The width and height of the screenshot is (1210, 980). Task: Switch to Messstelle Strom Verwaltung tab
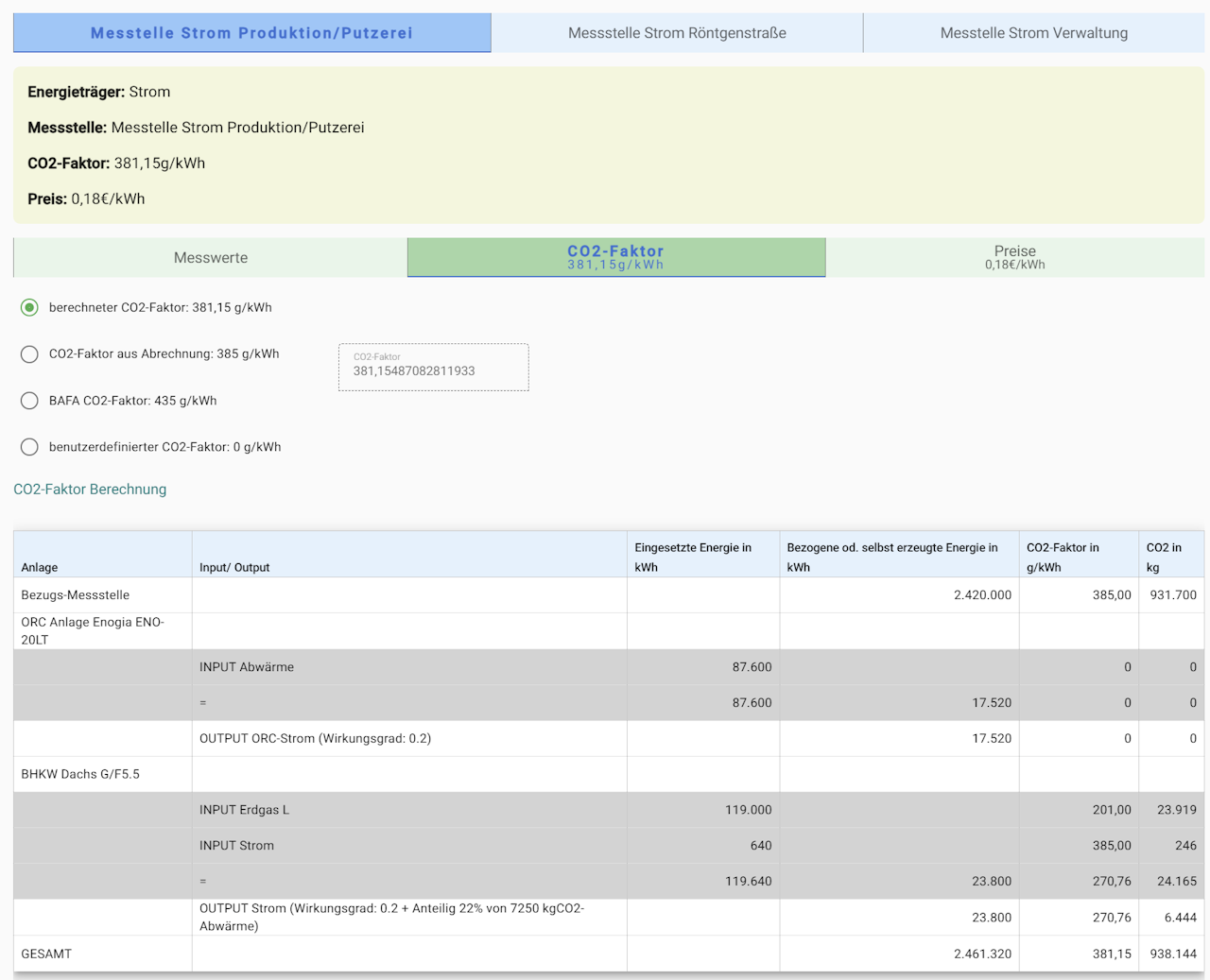click(1033, 33)
